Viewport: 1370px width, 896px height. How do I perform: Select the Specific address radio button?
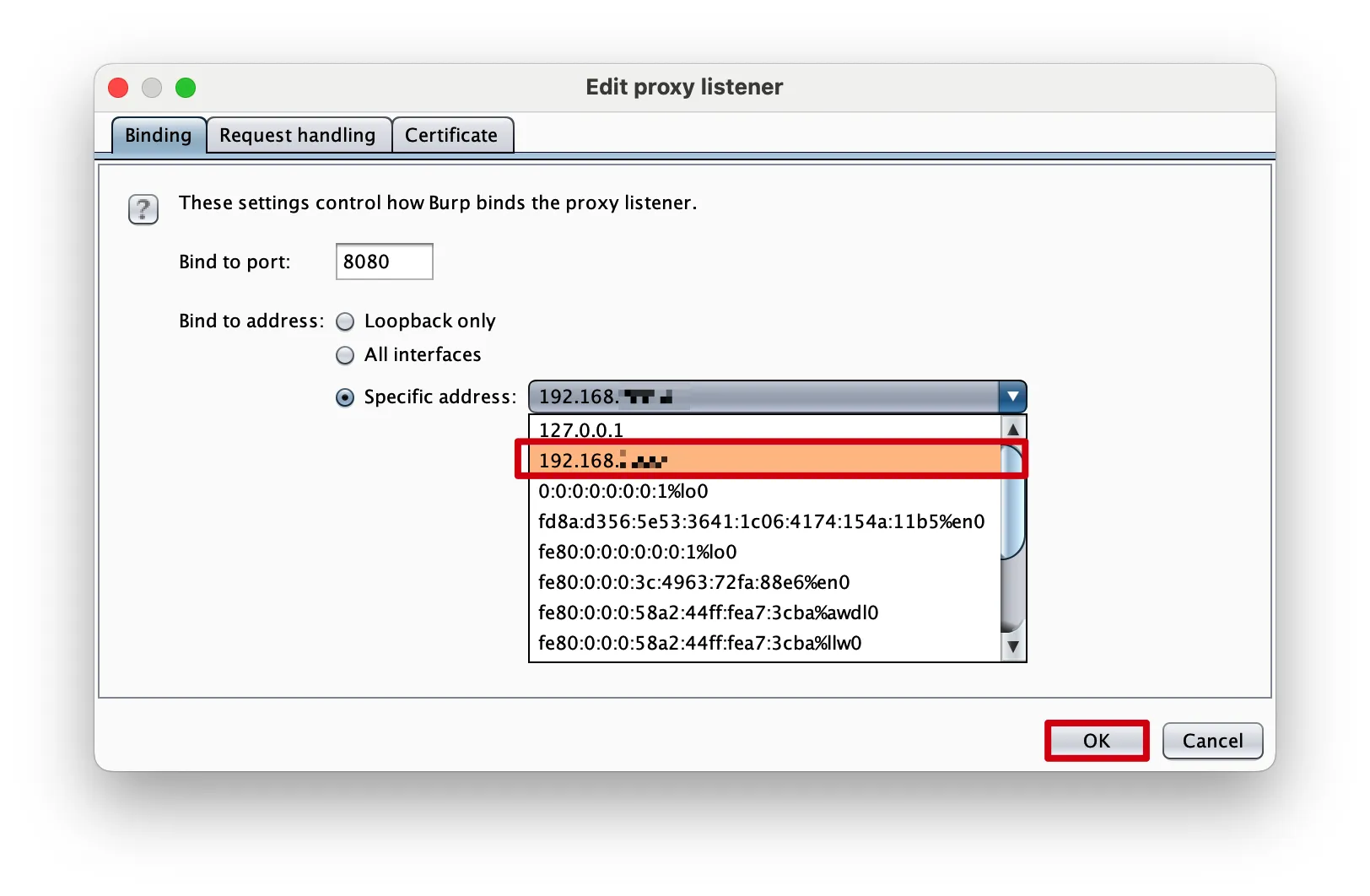tap(345, 397)
